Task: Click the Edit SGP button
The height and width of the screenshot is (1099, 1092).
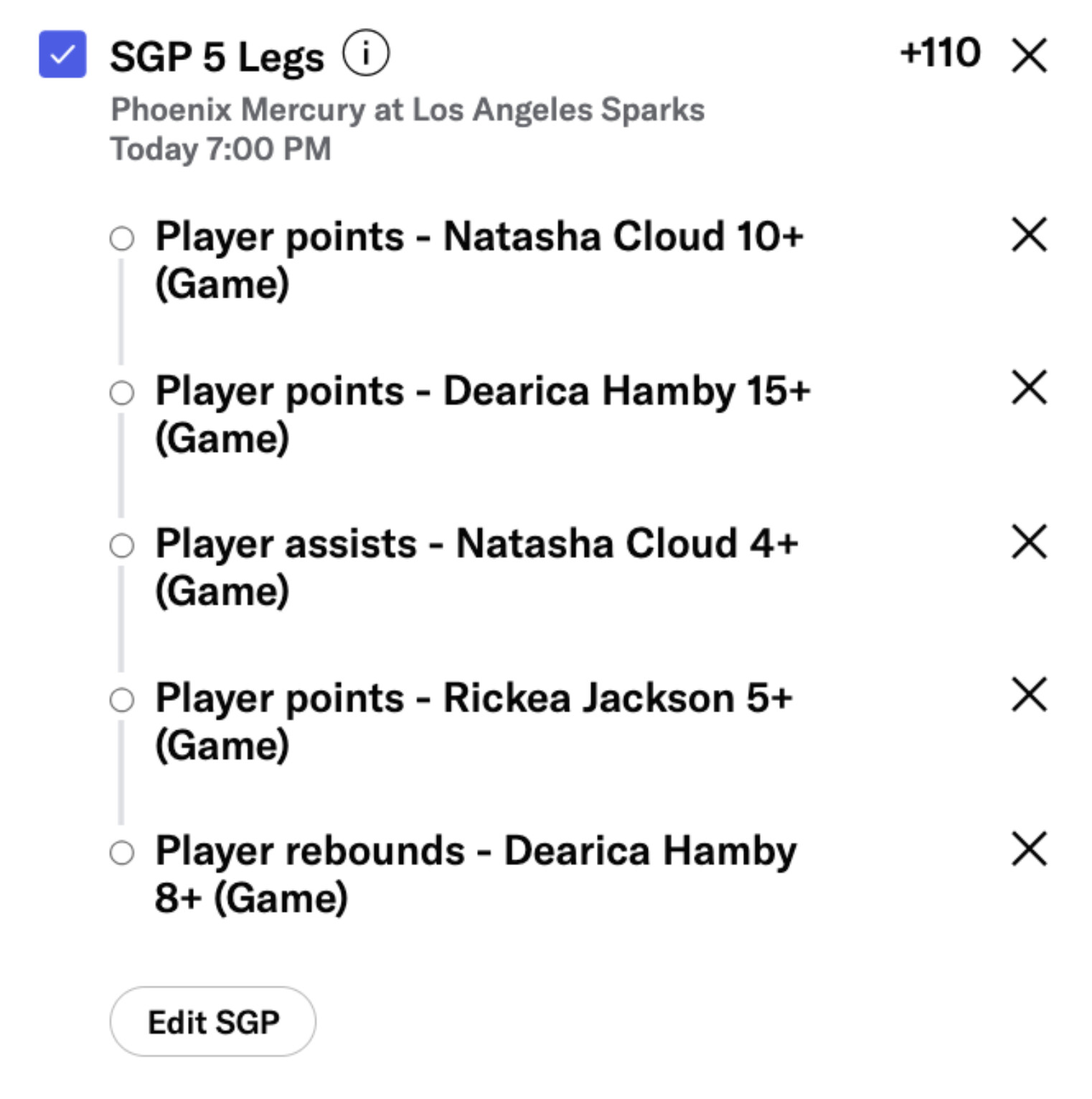Action: coord(212,1022)
